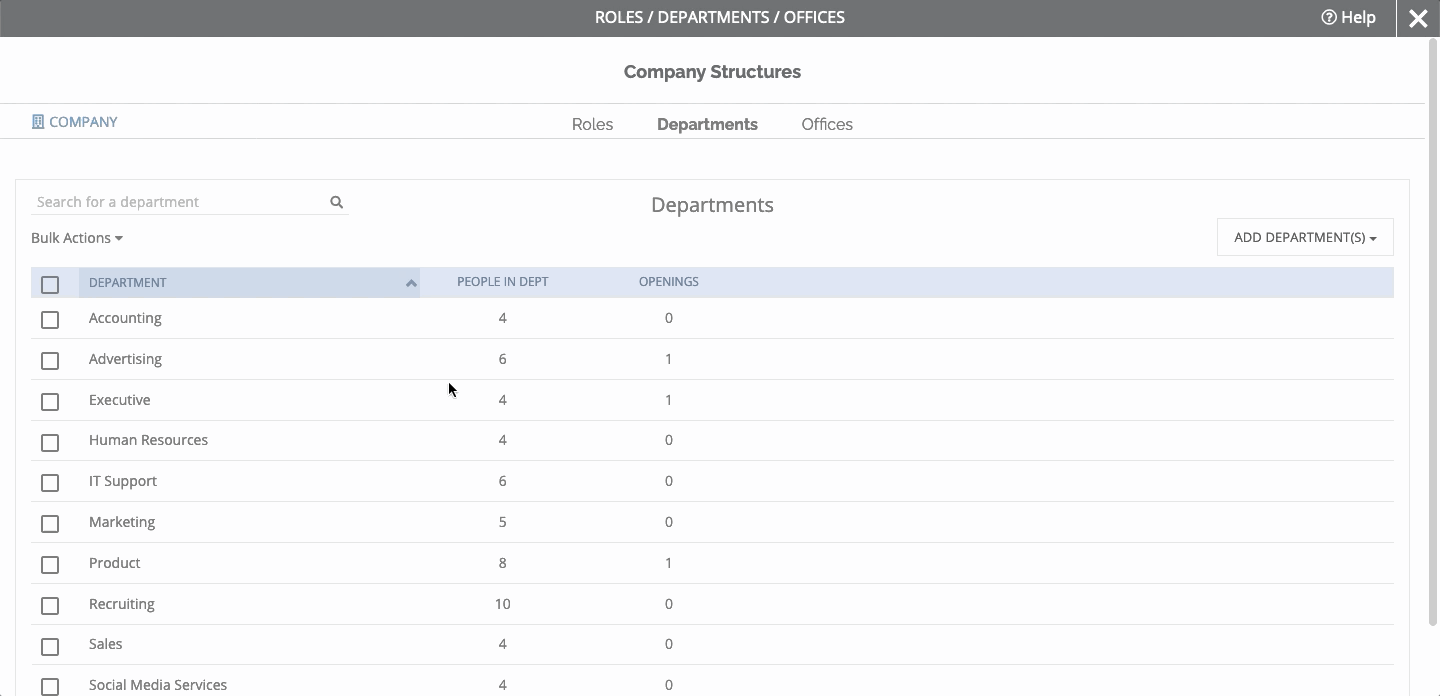Toggle the select-all departments checkbox
Image resolution: width=1440 pixels, height=696 pixels.
coord(50,285)
